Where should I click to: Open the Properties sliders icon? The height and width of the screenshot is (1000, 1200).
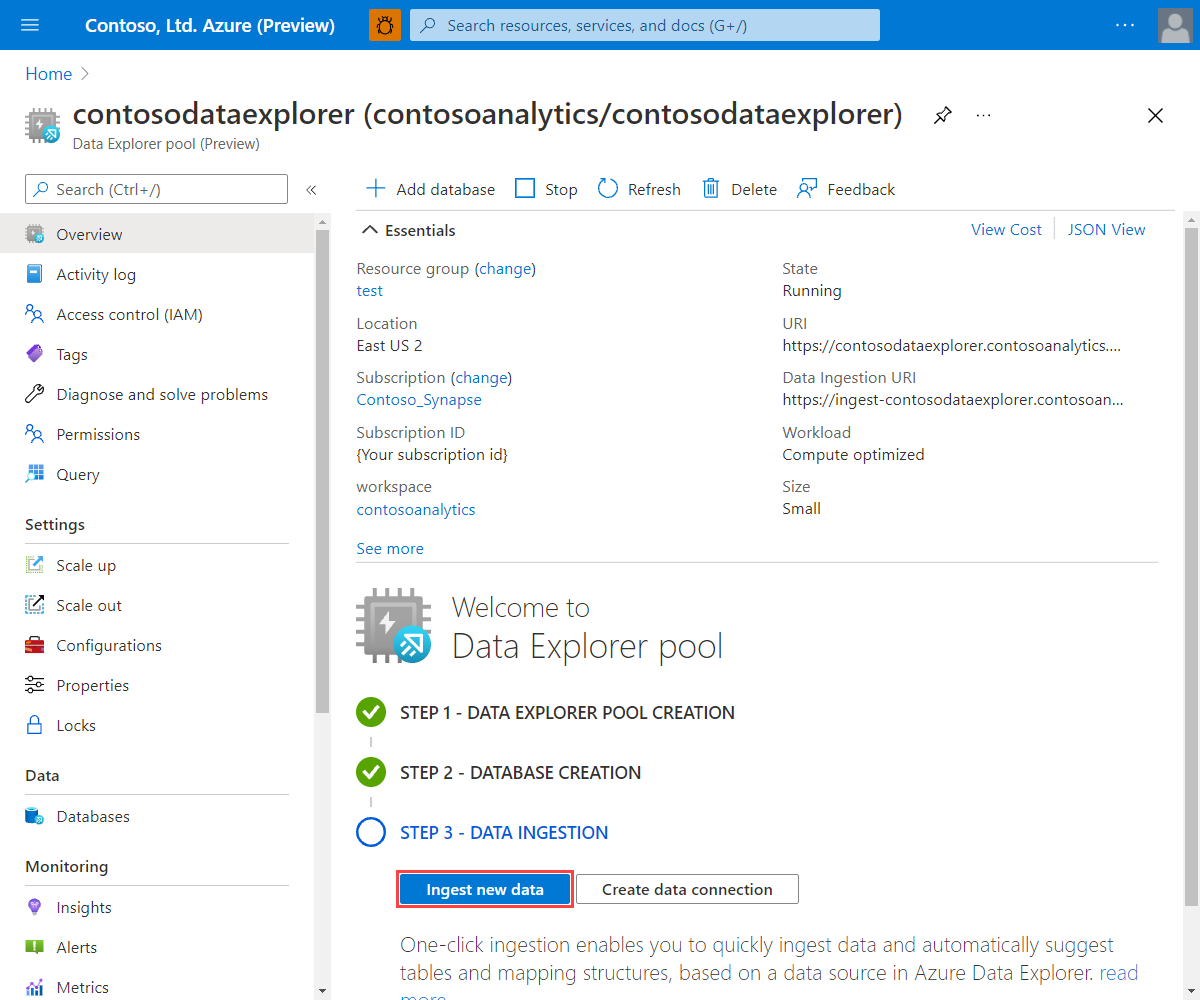(35, 685)
